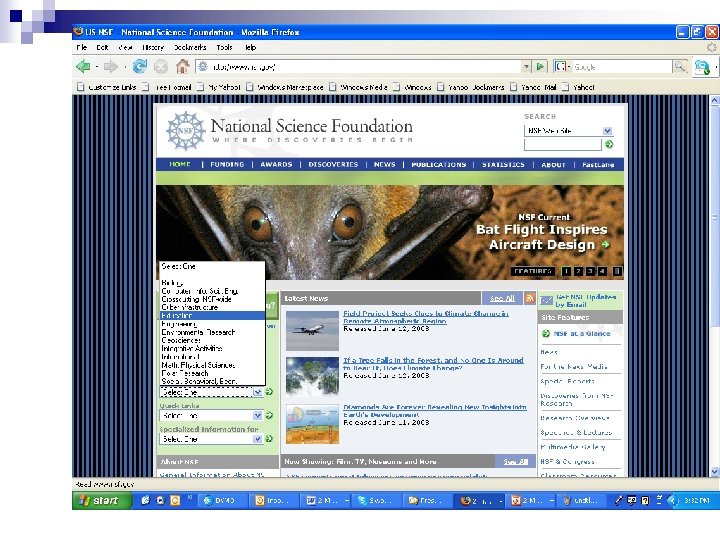
Task: Click the NSF snowflake logo
Action: pos(186,131)
